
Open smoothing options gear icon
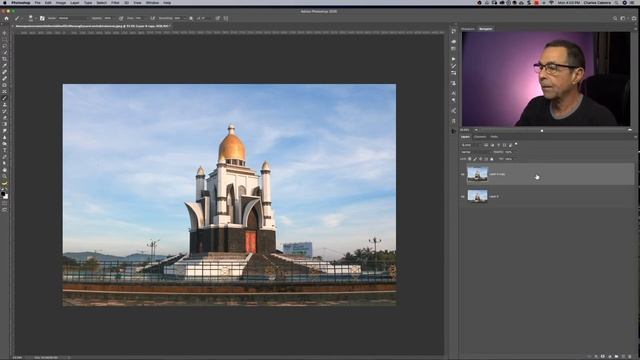pyautogui.click(x=191, y=18)
